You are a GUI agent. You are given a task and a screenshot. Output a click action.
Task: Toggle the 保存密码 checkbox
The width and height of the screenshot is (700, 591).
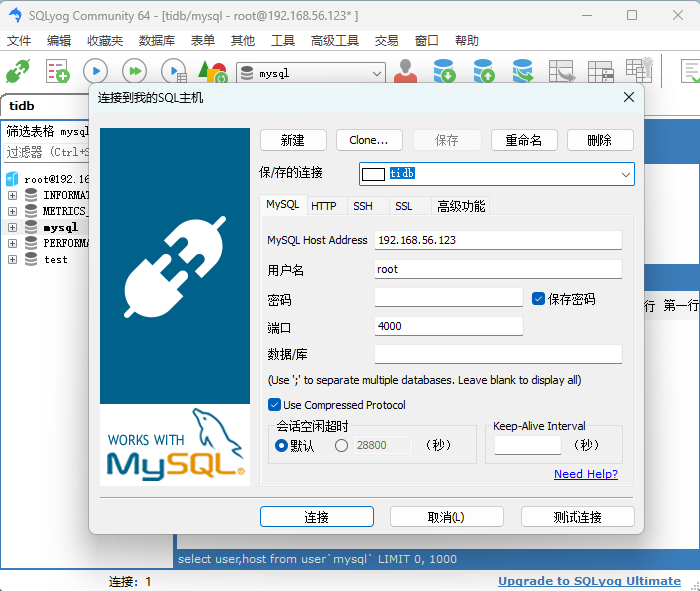(538, 298)
